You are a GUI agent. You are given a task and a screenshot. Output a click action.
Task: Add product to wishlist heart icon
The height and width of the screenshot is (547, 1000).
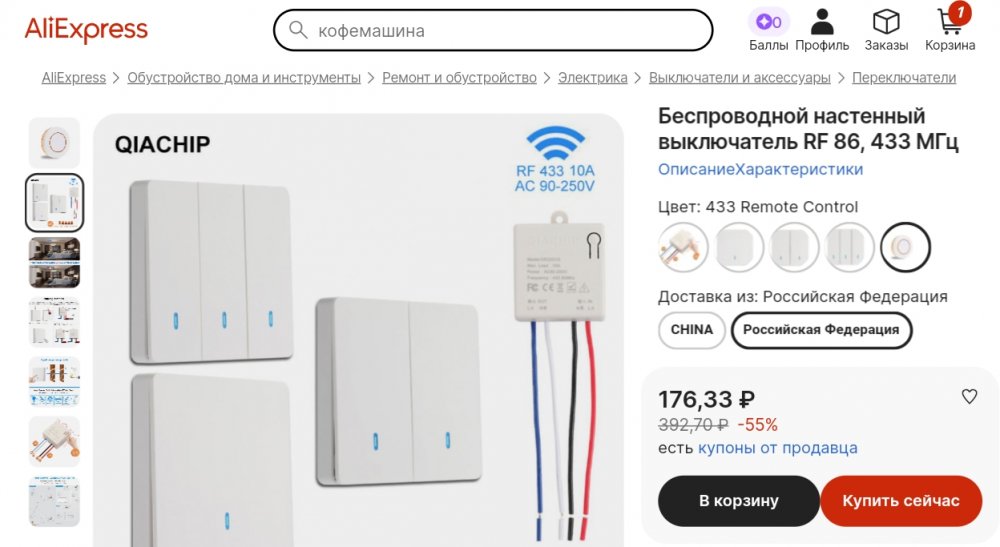click(x=969, y=397)
